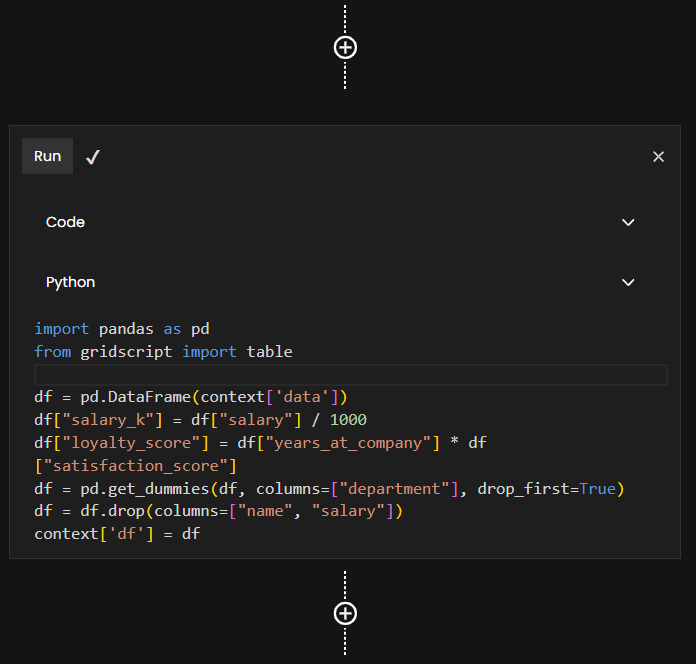The width and height of the screenshot is (696, 664).
Task: Open the Python language dropdown
Action: pos(340,282)
